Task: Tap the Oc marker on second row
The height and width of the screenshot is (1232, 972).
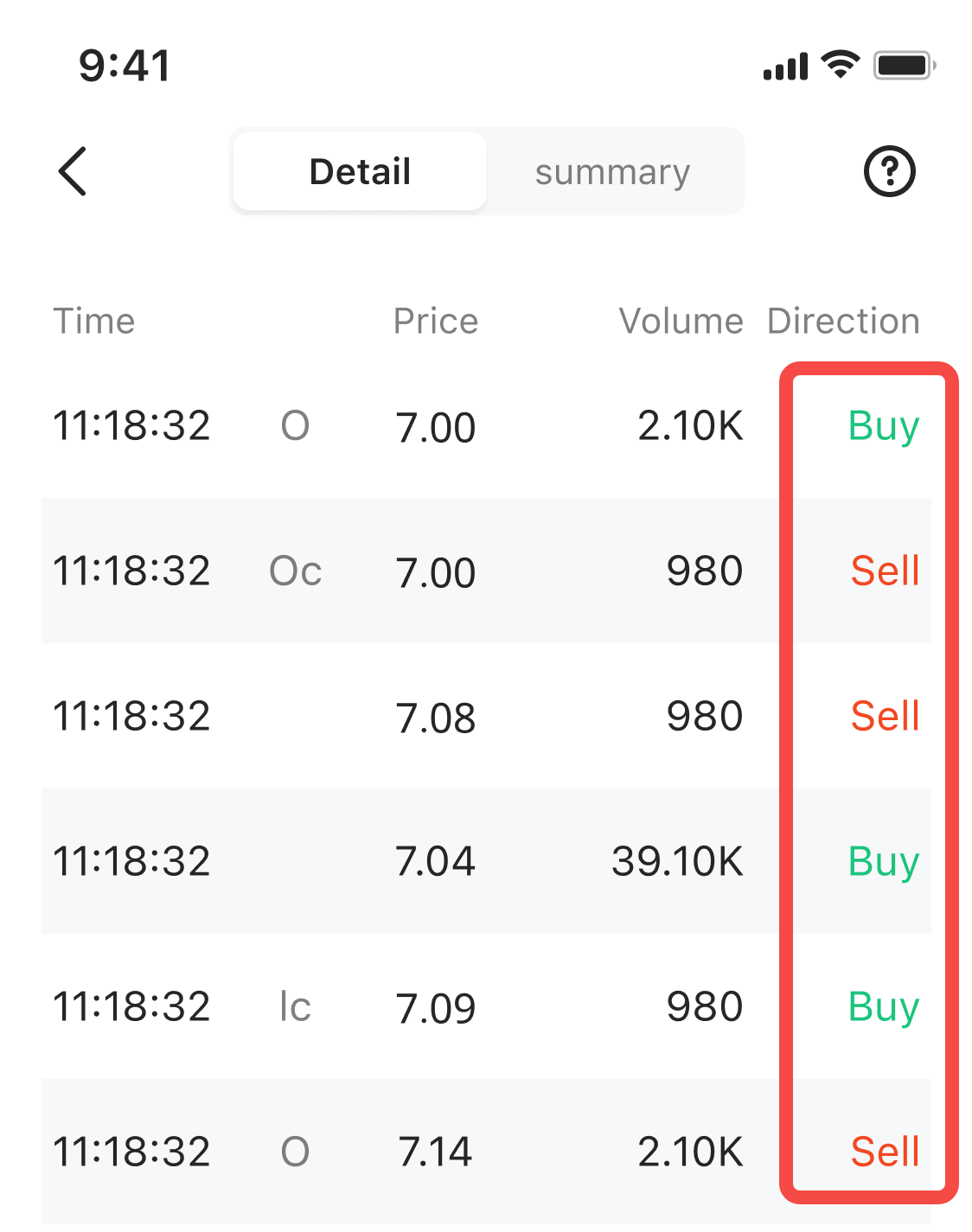Action: click(296, 571)
